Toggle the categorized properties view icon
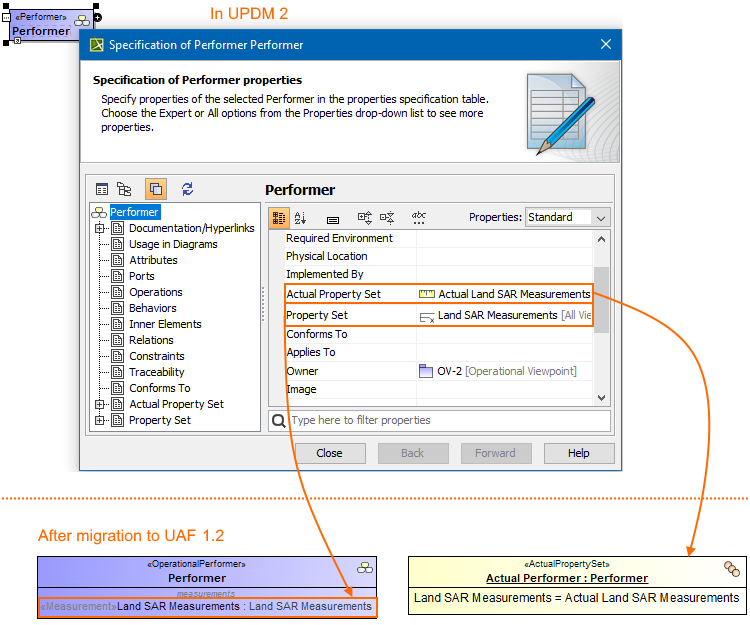 (x=279, y=218)
